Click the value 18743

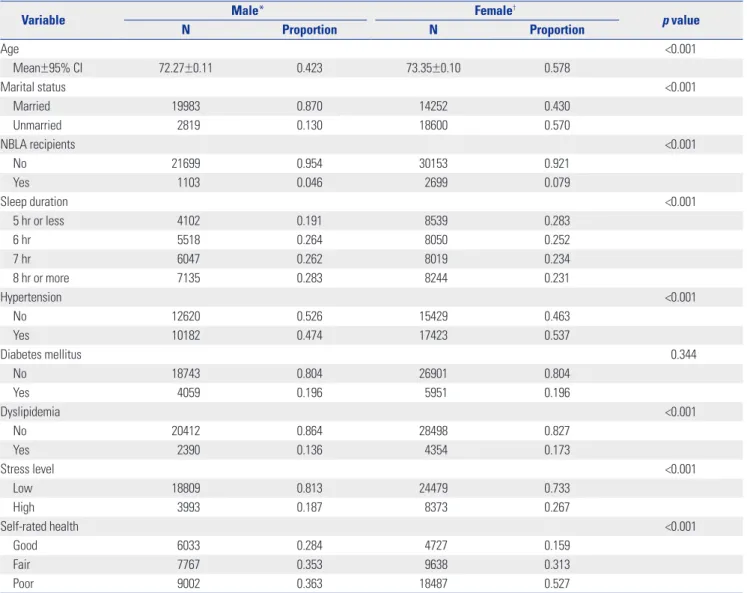coord(186,373)
